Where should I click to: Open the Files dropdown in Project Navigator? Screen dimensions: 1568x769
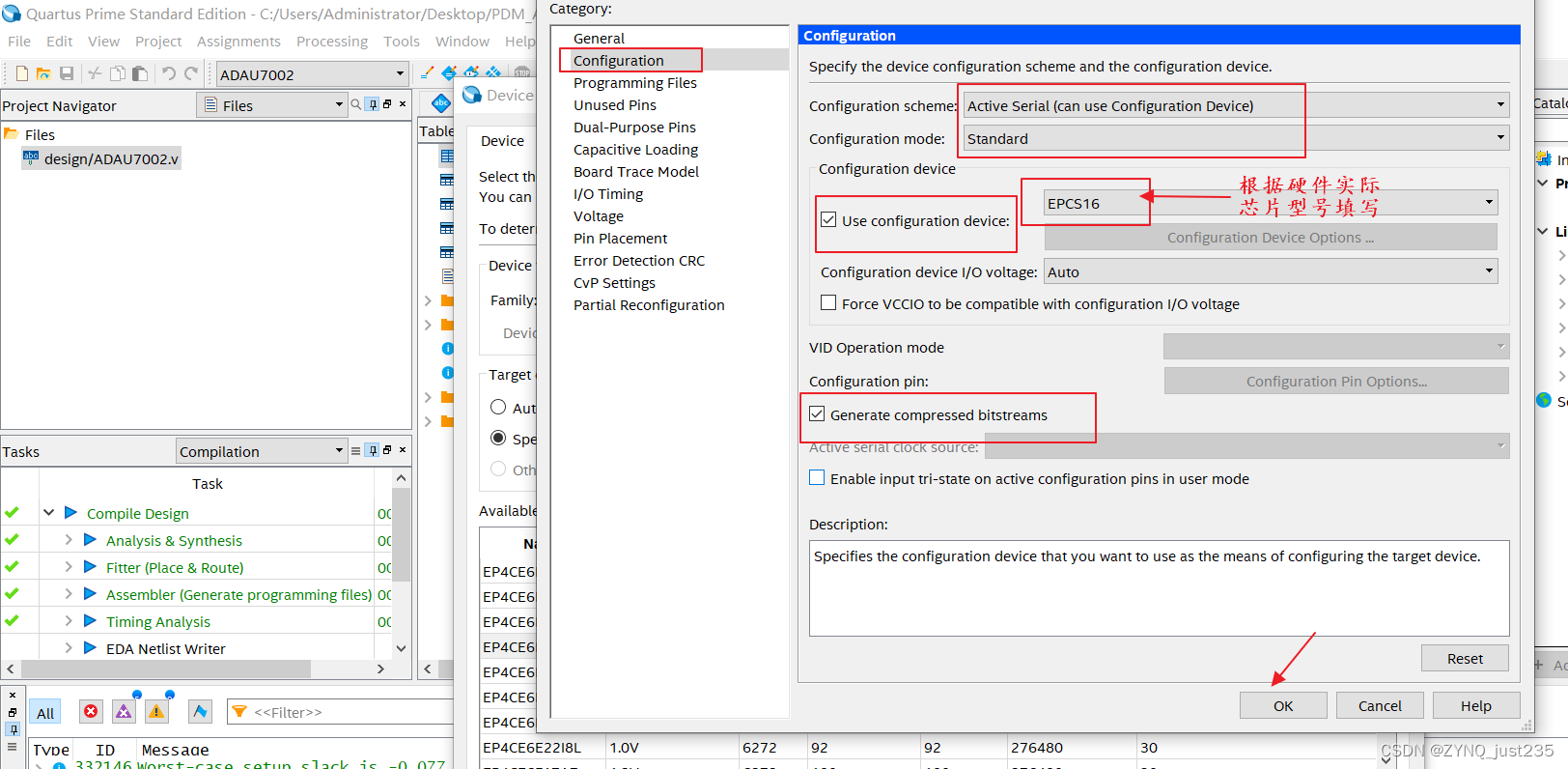point(271,105)
